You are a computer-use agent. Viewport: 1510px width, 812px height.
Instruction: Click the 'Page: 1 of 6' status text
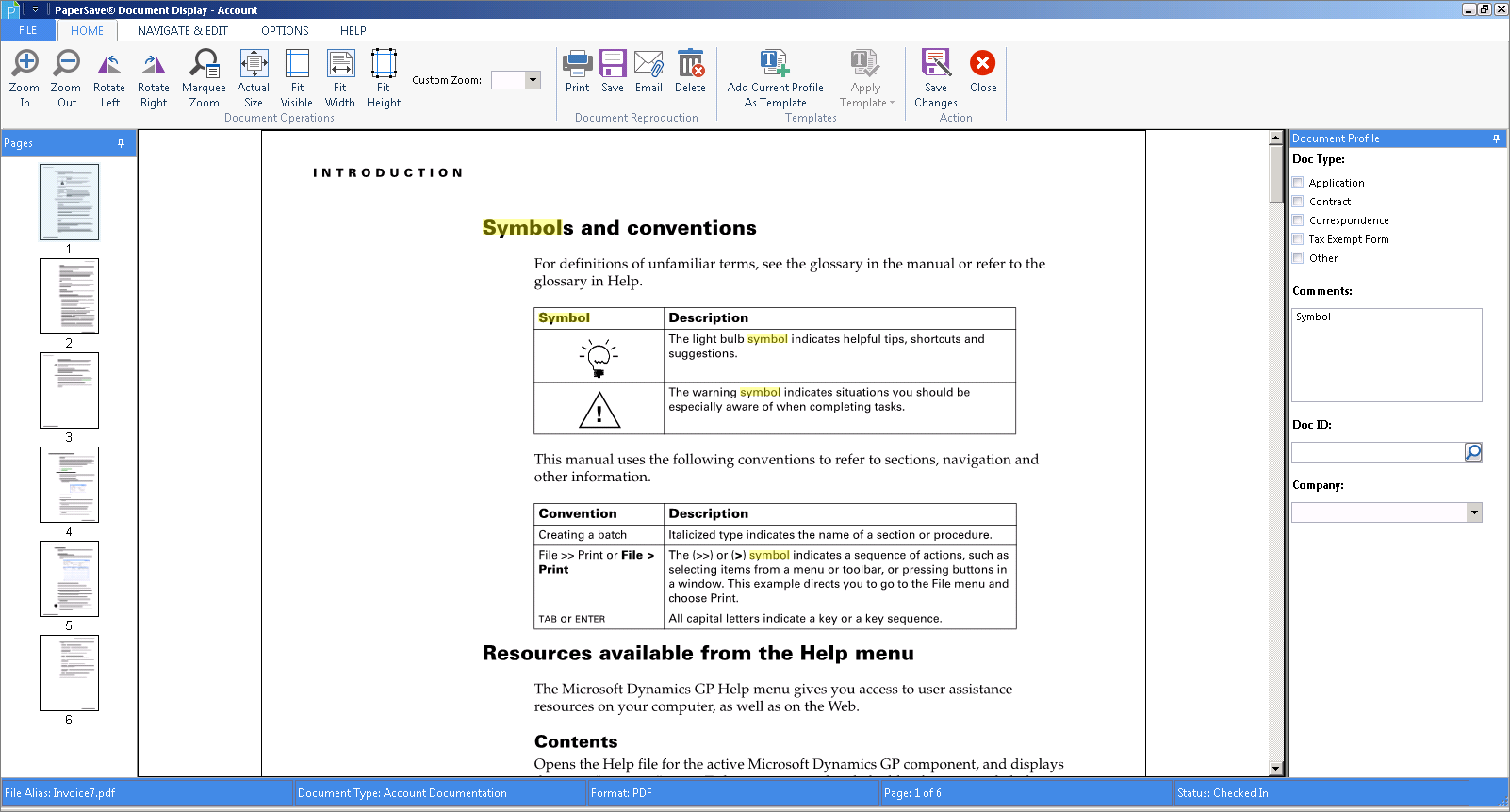(912, 793)
